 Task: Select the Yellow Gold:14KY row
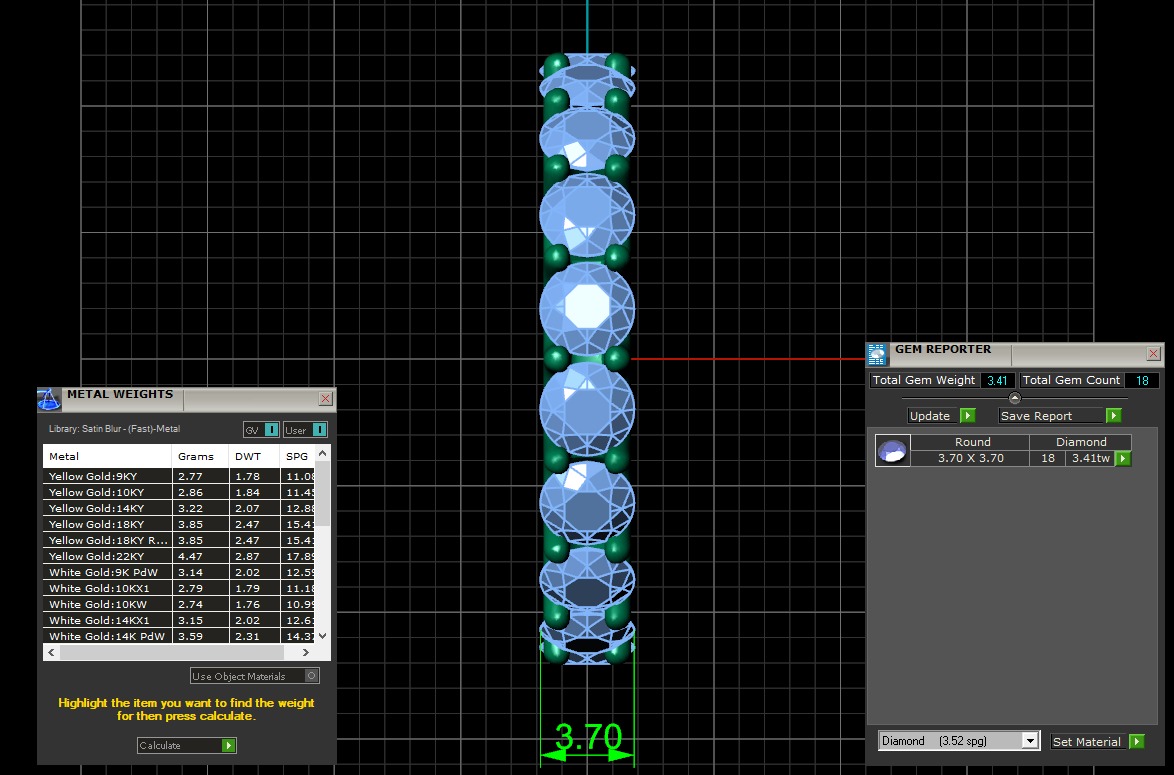point(179,508)
